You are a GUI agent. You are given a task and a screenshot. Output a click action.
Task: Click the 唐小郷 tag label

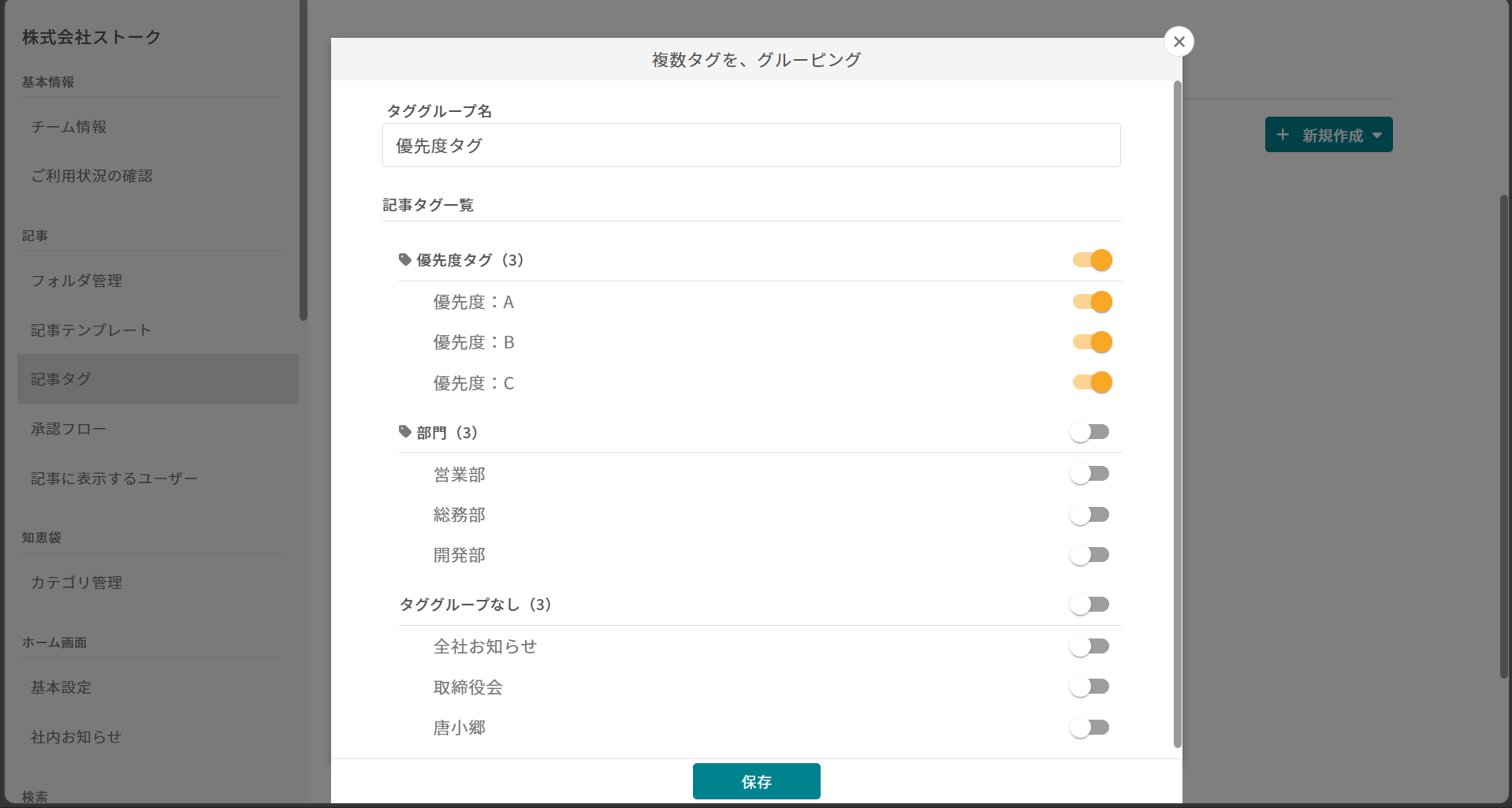pyautogui.click(x=460, y=728)
